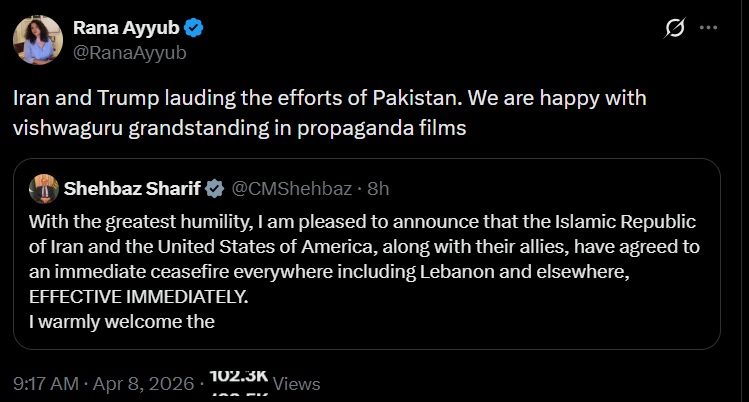Open the three-dot more options menu

click(x=709, y=29)
